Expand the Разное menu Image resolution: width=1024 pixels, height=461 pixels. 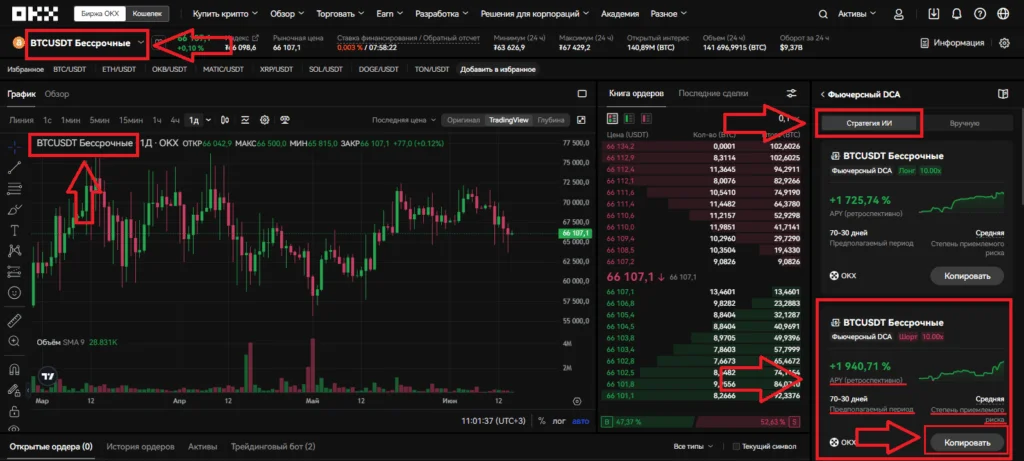[669, 14]
